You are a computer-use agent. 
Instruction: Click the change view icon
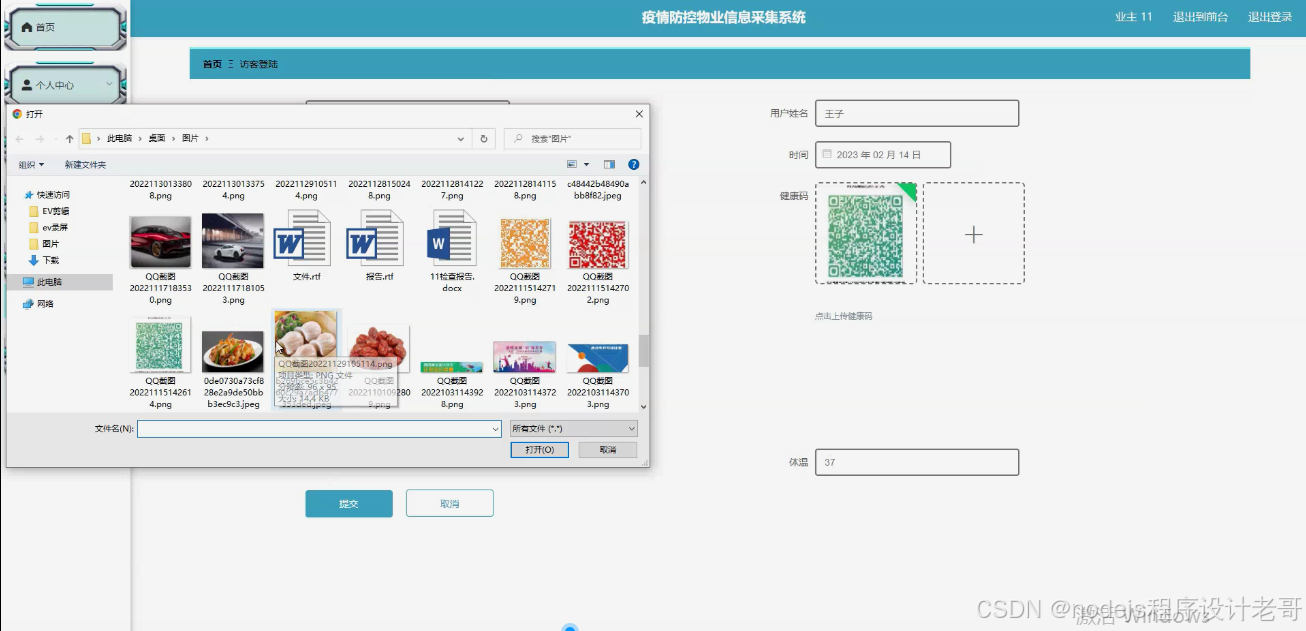572,164
